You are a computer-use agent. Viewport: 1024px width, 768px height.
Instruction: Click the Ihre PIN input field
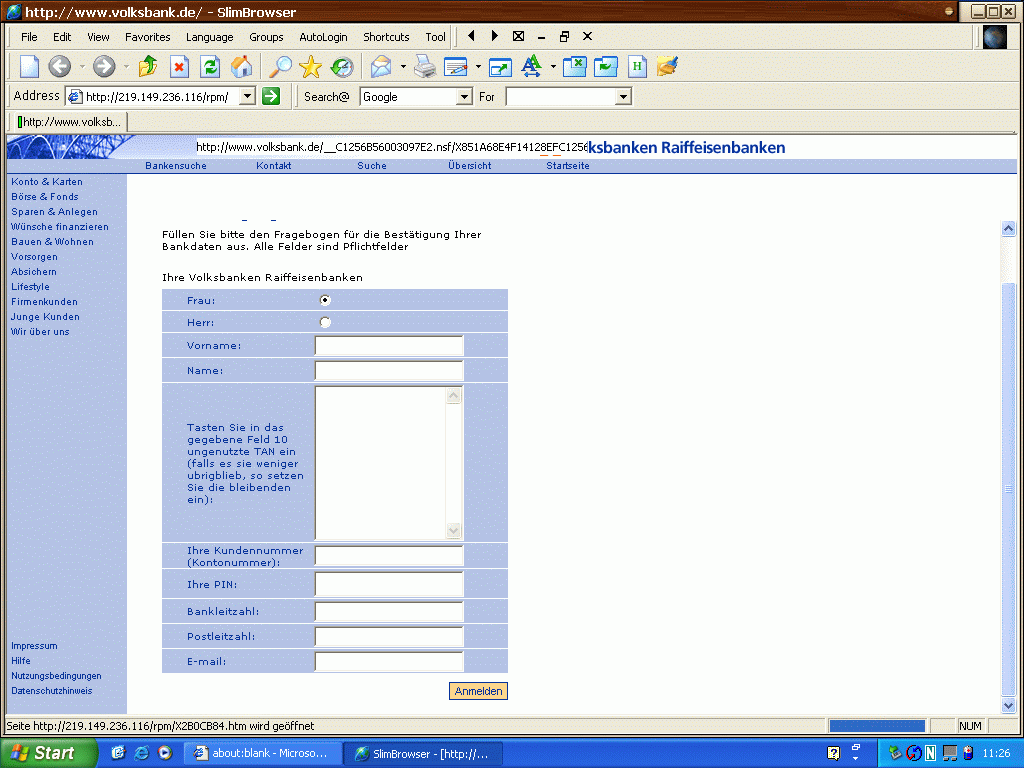(x=389, y=584)
